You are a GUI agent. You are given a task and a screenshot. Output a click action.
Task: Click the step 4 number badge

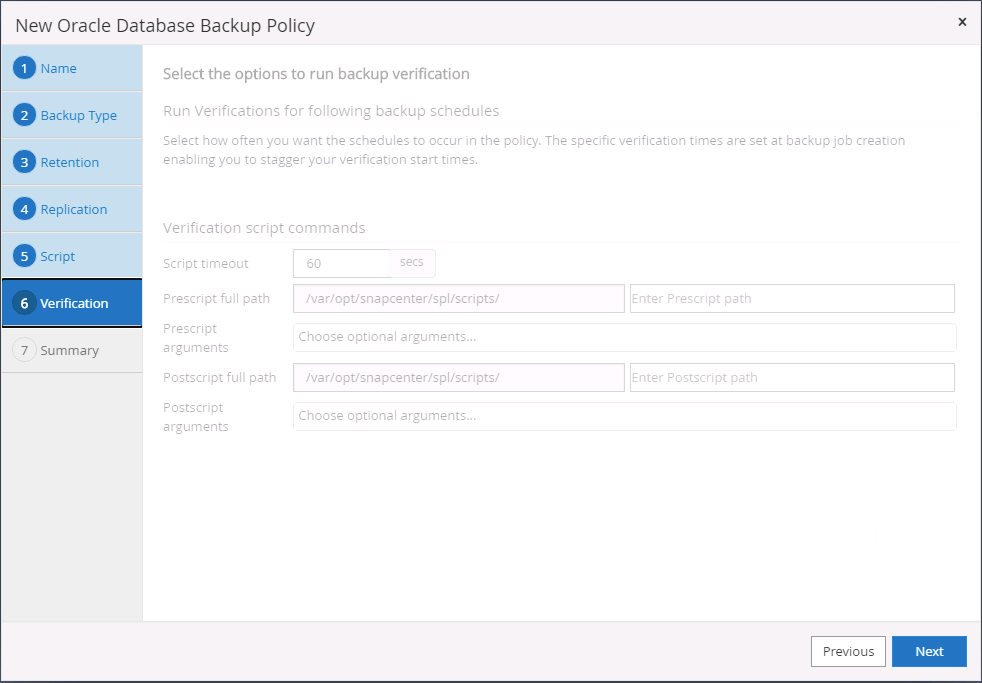[25, 209]
